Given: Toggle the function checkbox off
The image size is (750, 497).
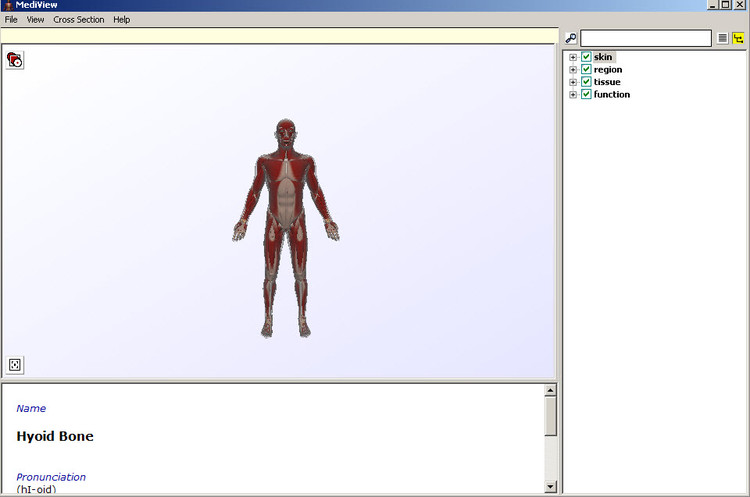Looking at the screenshot, I should pos(587,95).
